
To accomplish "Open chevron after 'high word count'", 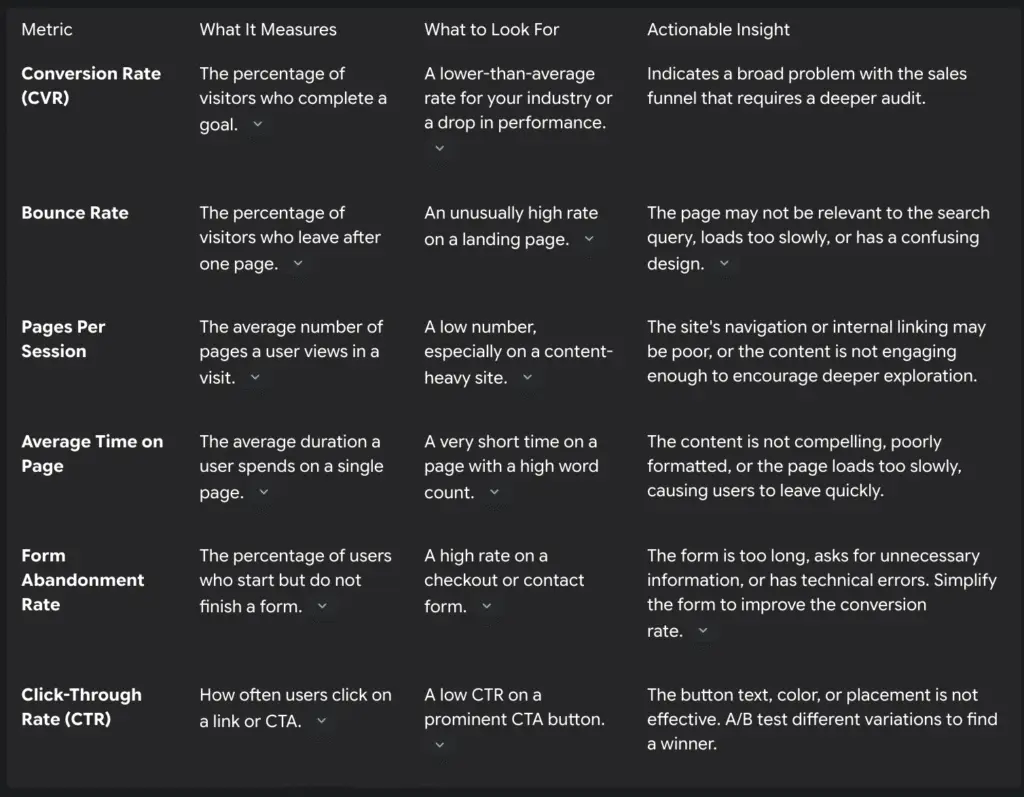I will (x=494, y=492).
